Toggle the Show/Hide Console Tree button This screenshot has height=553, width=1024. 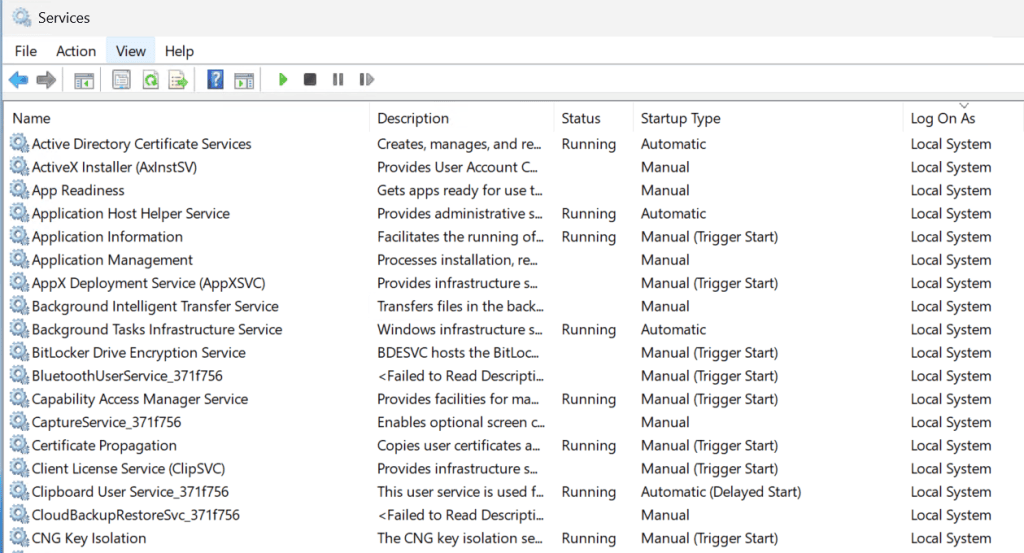click(x=84, y=80)
